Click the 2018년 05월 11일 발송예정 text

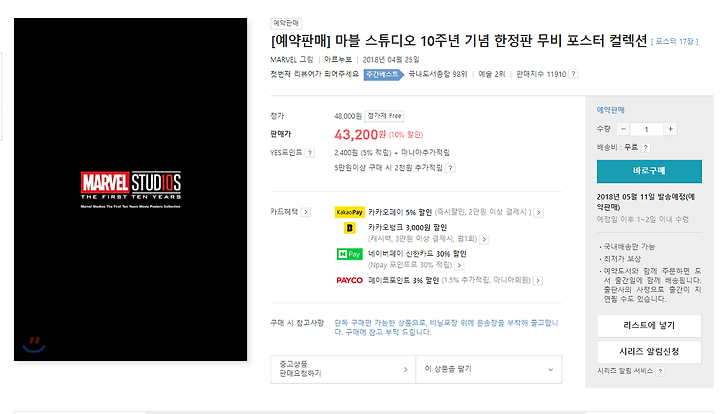646,201
